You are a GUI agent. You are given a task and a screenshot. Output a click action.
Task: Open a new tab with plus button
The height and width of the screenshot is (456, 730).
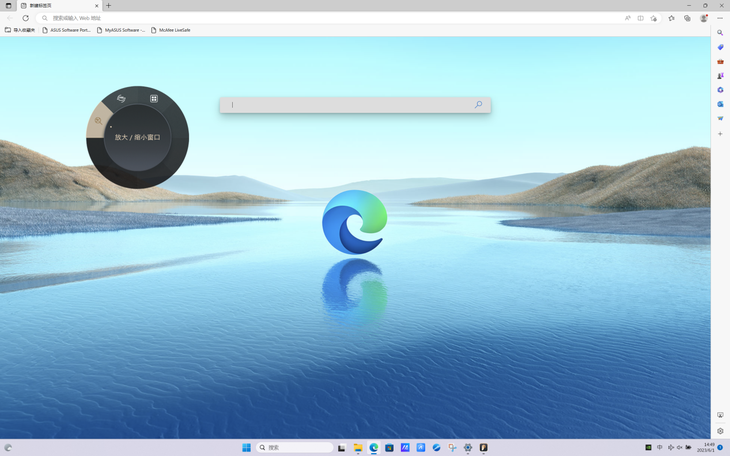tap(108, 6)
